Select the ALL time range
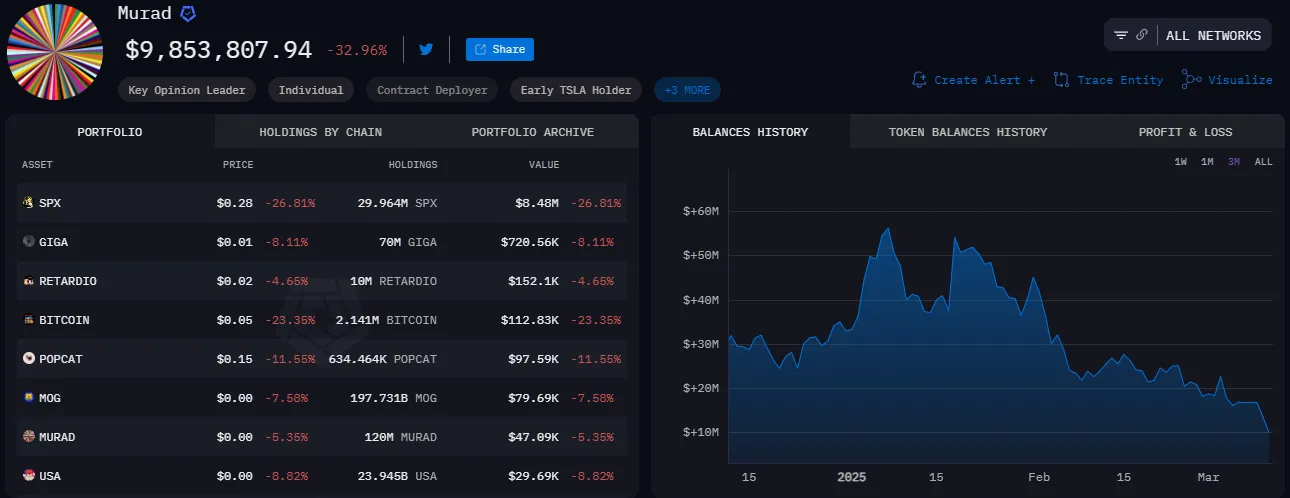The image size is (1290, 498). pyautogui.click(x=1263, y=162)
